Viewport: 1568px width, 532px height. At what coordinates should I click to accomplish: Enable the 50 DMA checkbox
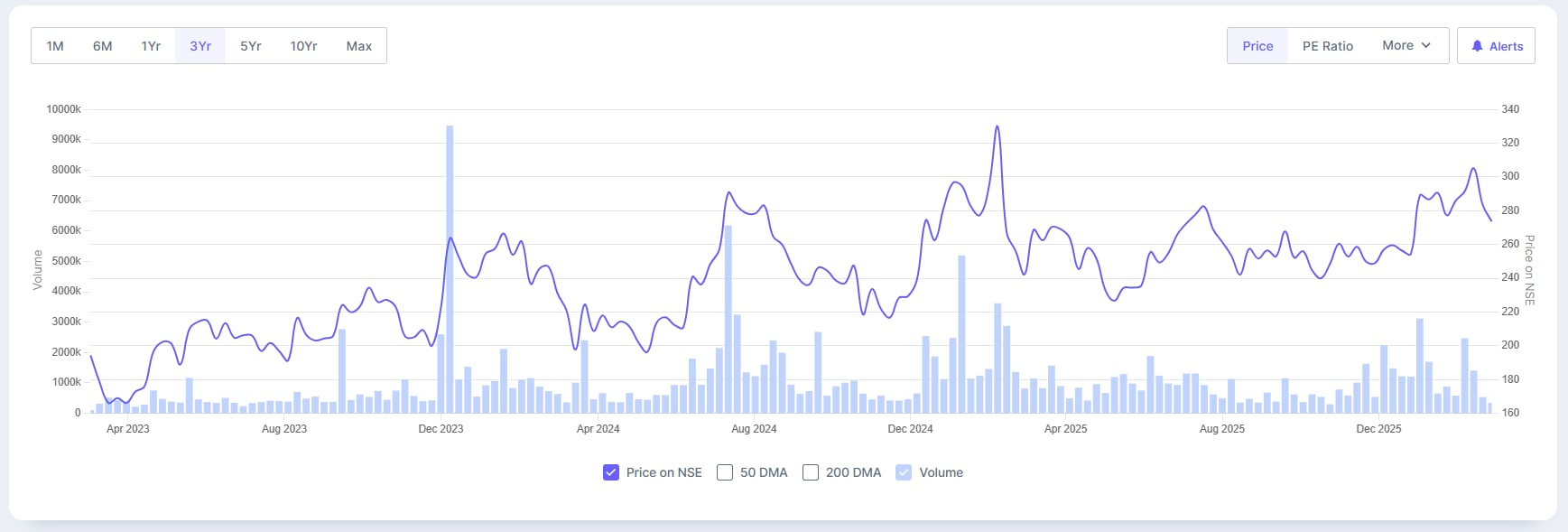725,472
